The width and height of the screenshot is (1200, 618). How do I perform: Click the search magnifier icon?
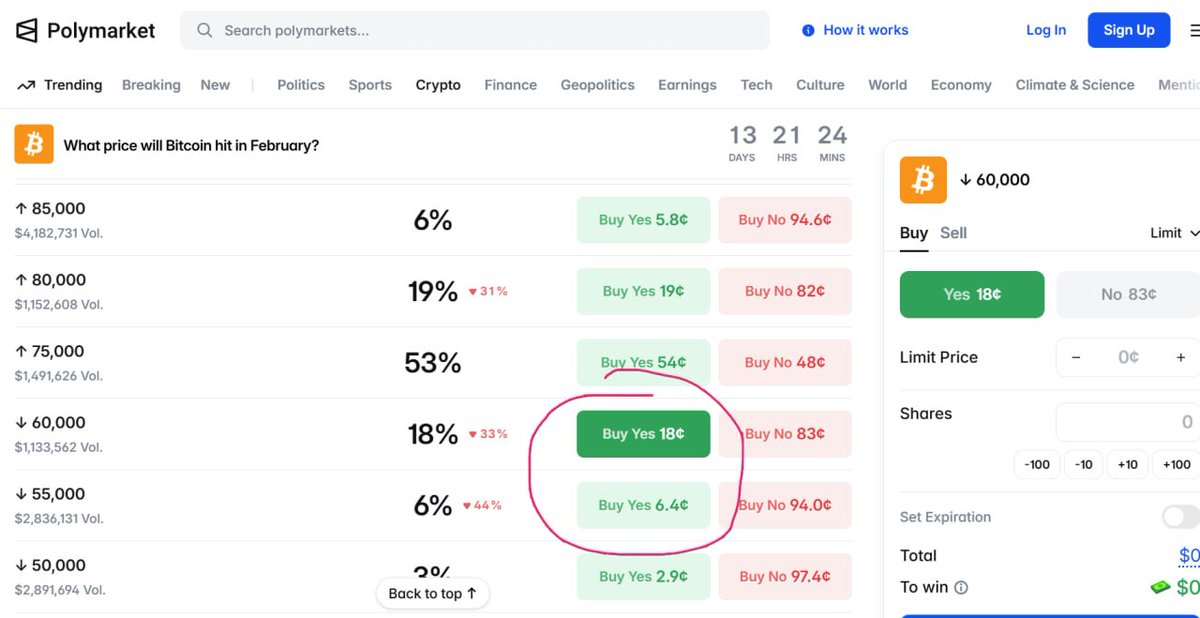pos(205,31)
